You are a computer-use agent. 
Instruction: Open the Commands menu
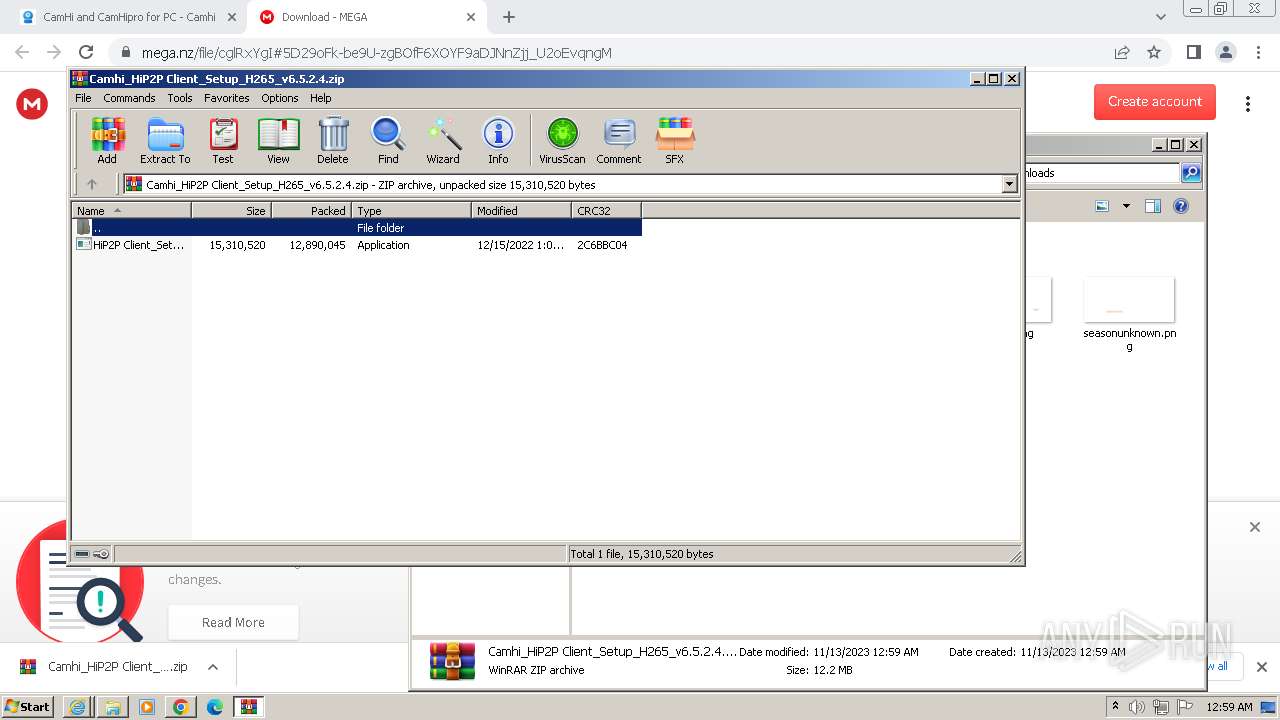click(129, 98)
